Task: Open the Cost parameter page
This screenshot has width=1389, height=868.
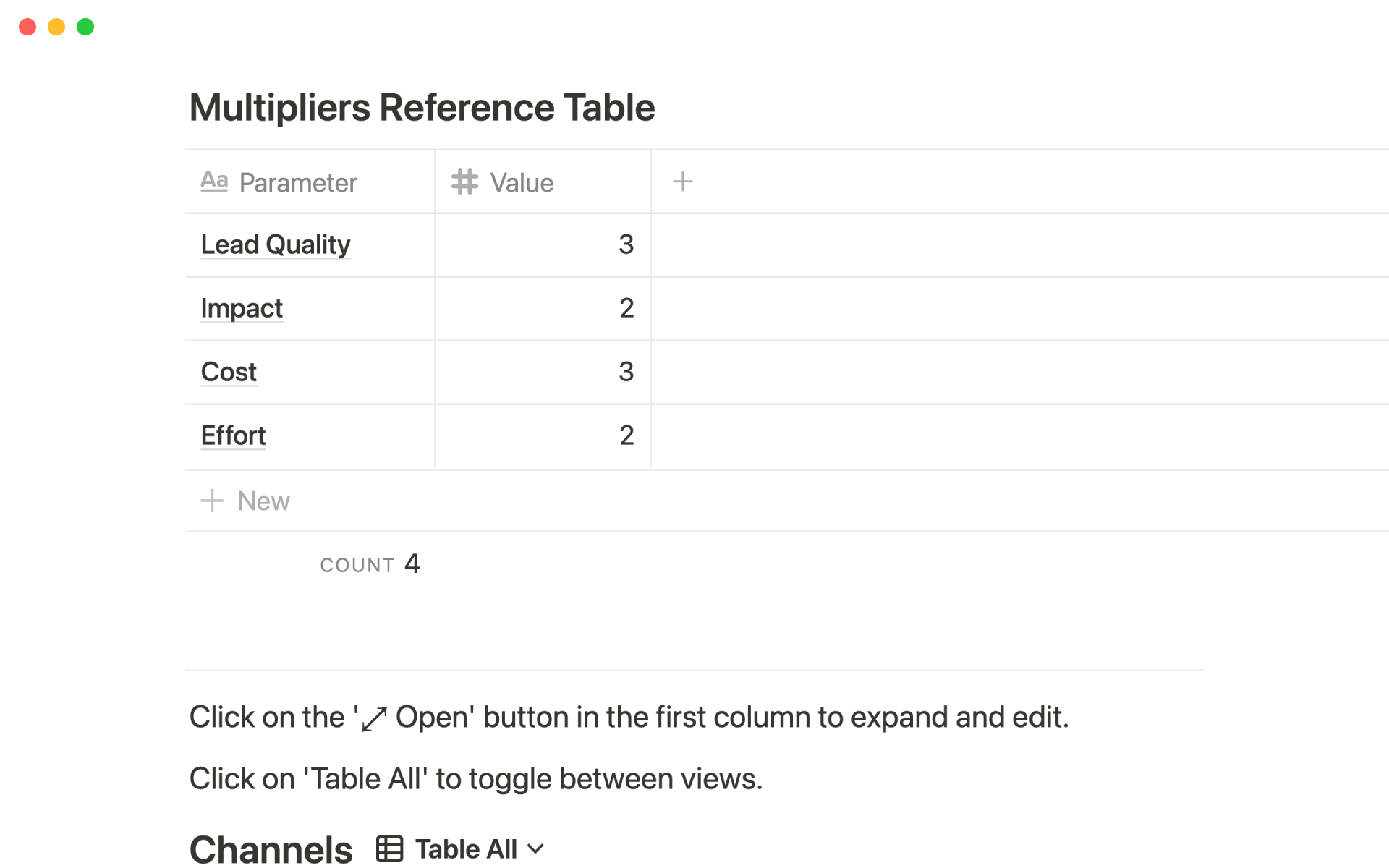Action: click(x=229, y=372)
